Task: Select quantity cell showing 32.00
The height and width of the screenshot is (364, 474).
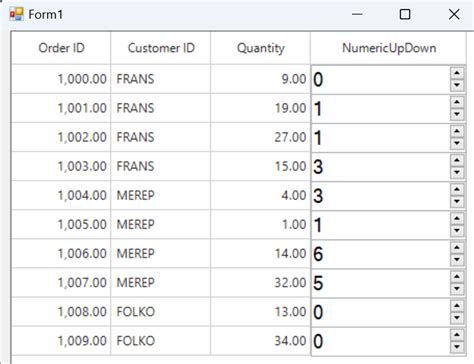Action: 261,283
